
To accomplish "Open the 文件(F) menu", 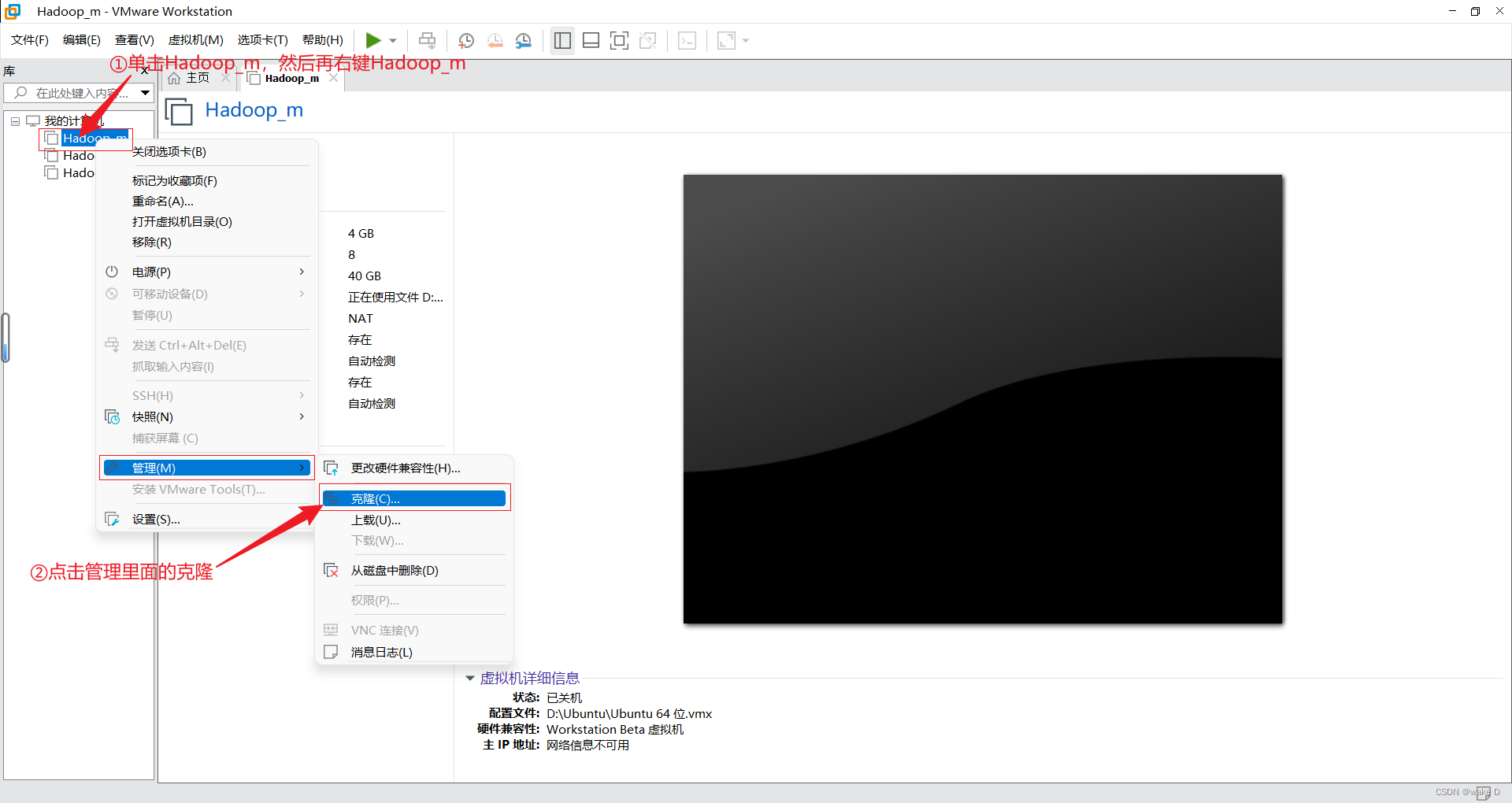I will pos(30,40).
